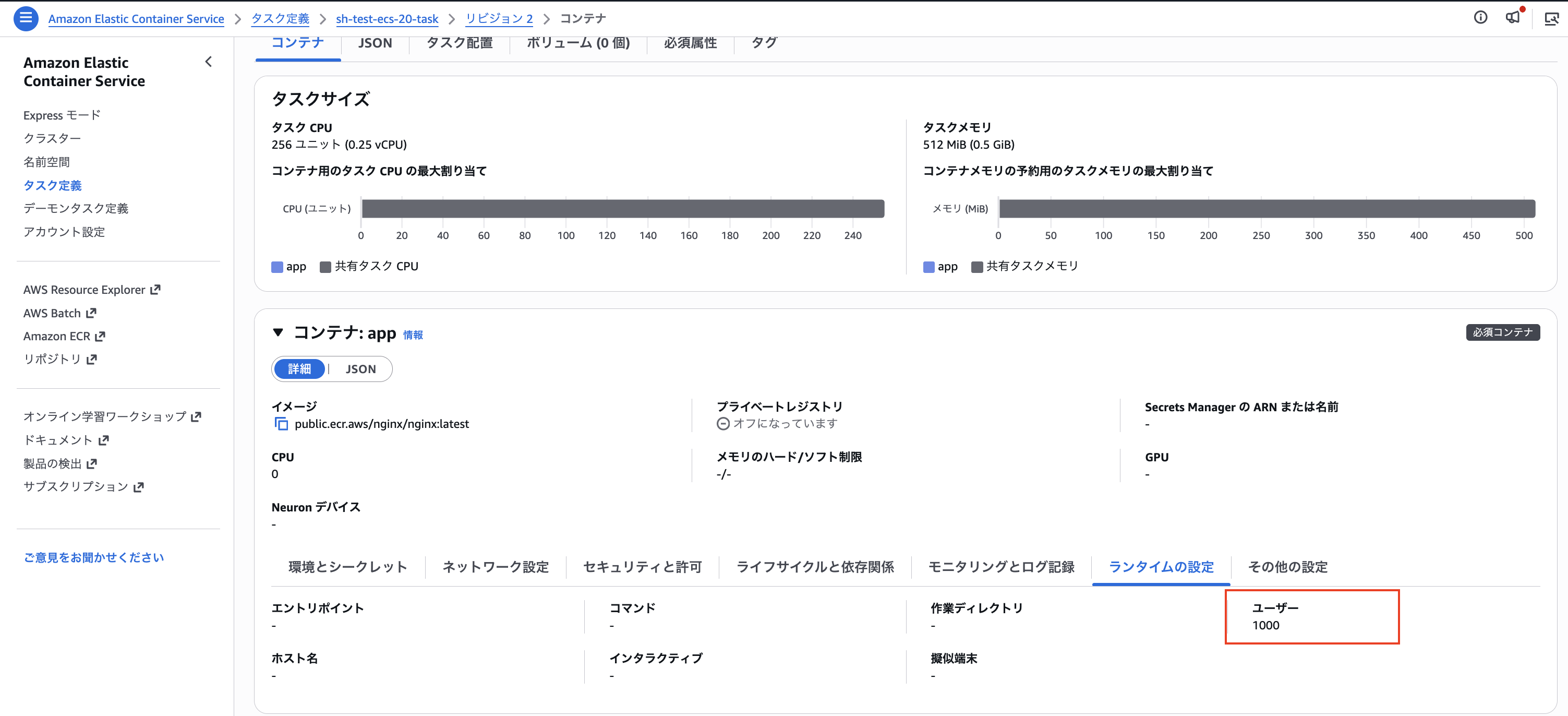Screen dimensions: 1568x716
Task: Click app legend swatch in memory chart
Action: [929, 267]
